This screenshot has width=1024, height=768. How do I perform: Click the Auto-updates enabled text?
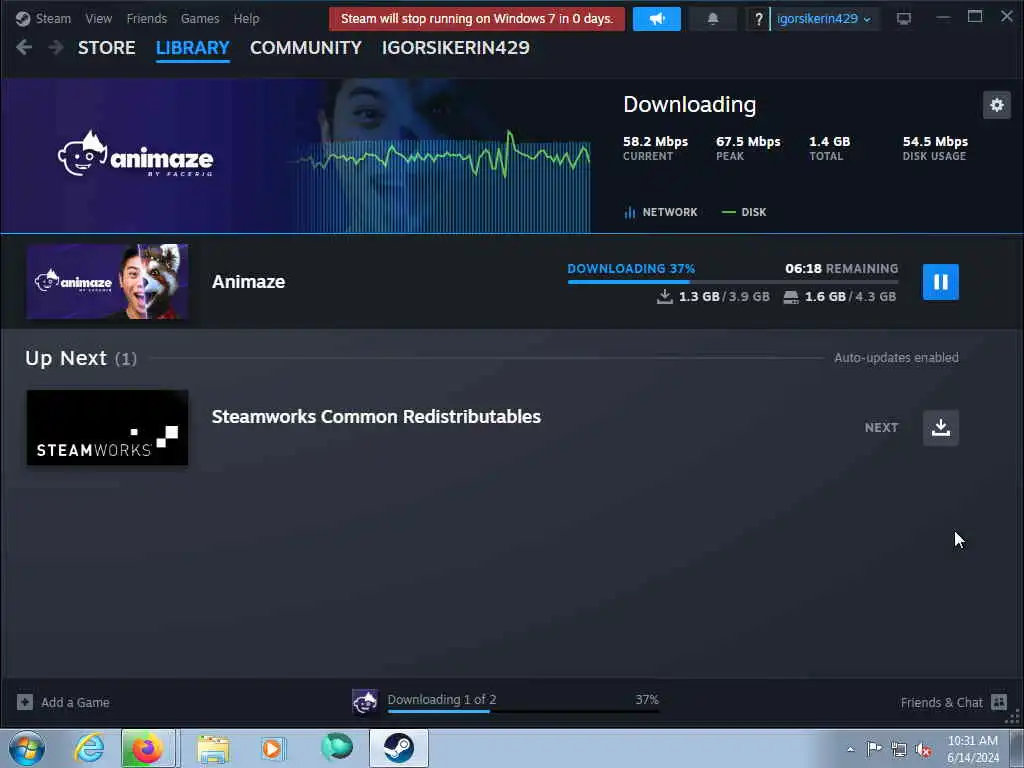click(896, 358)
